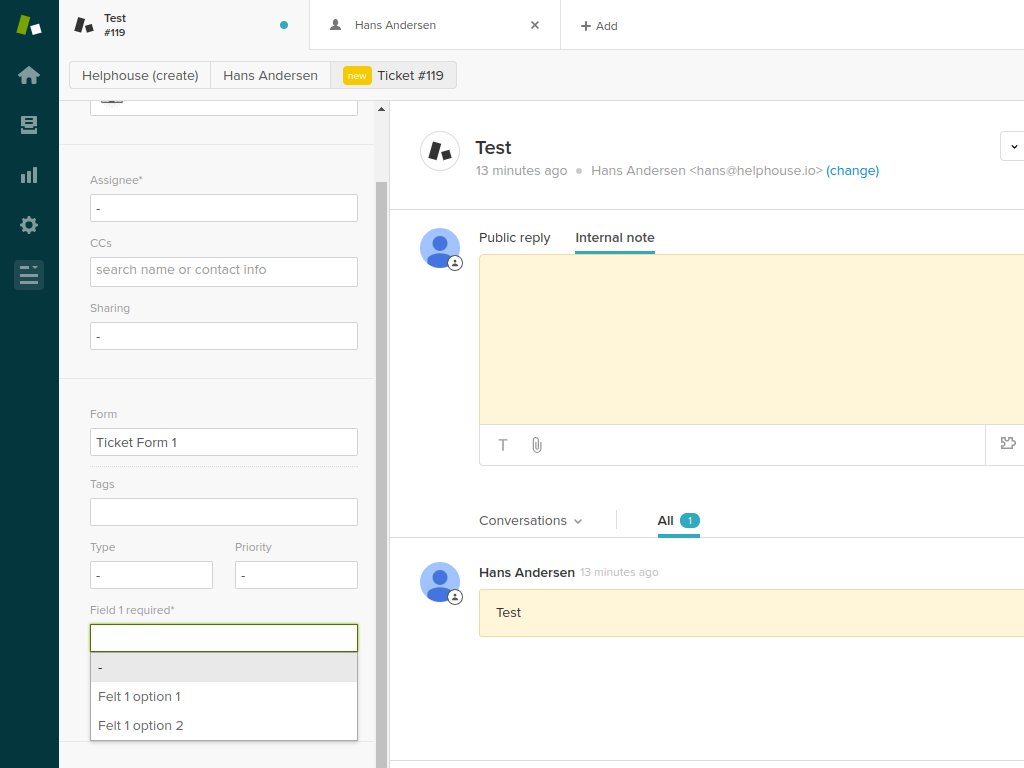1024x768 pixels.
Task: Click the Zendesk logo icon
Action: (x=29, y=25)
